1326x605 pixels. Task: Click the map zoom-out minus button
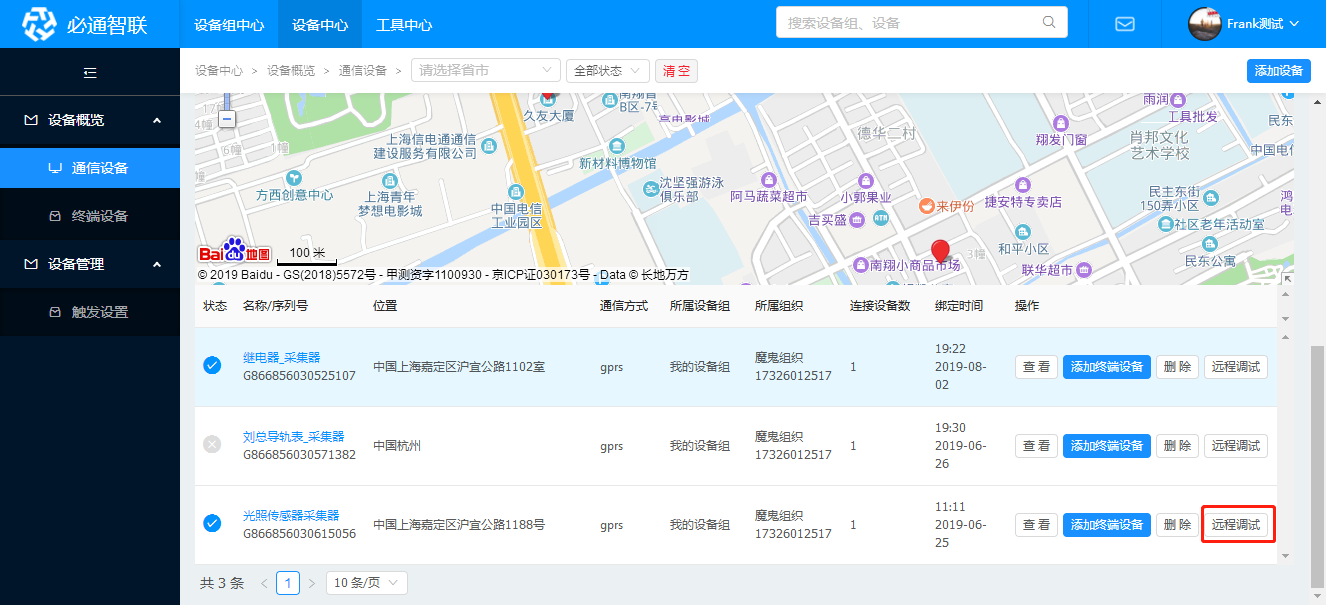pos(227,119)
